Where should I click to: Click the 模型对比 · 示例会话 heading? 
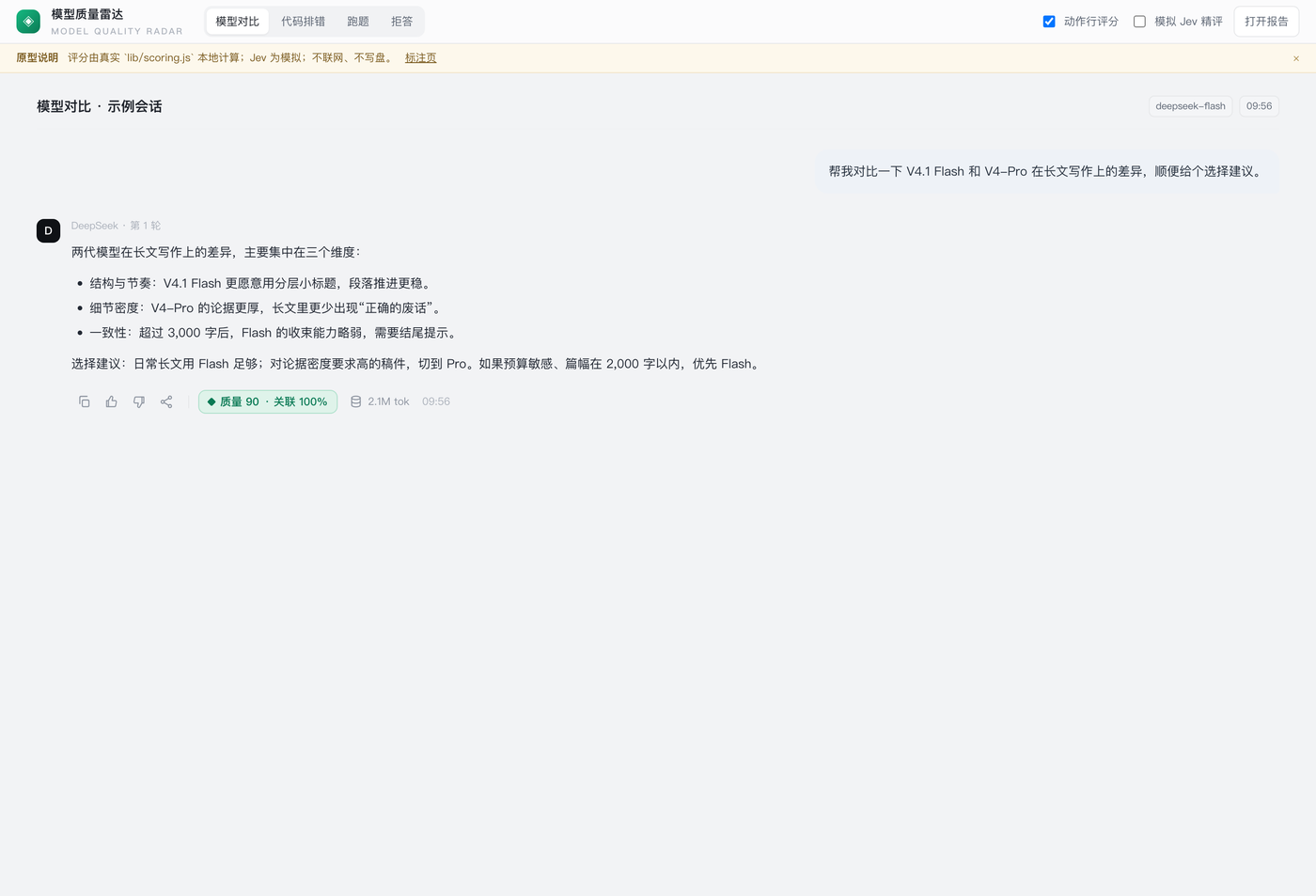(x=100, y=106)
